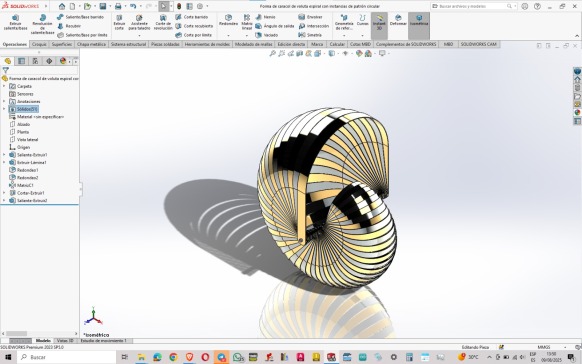Activate the Extruir corte tool

119,22
